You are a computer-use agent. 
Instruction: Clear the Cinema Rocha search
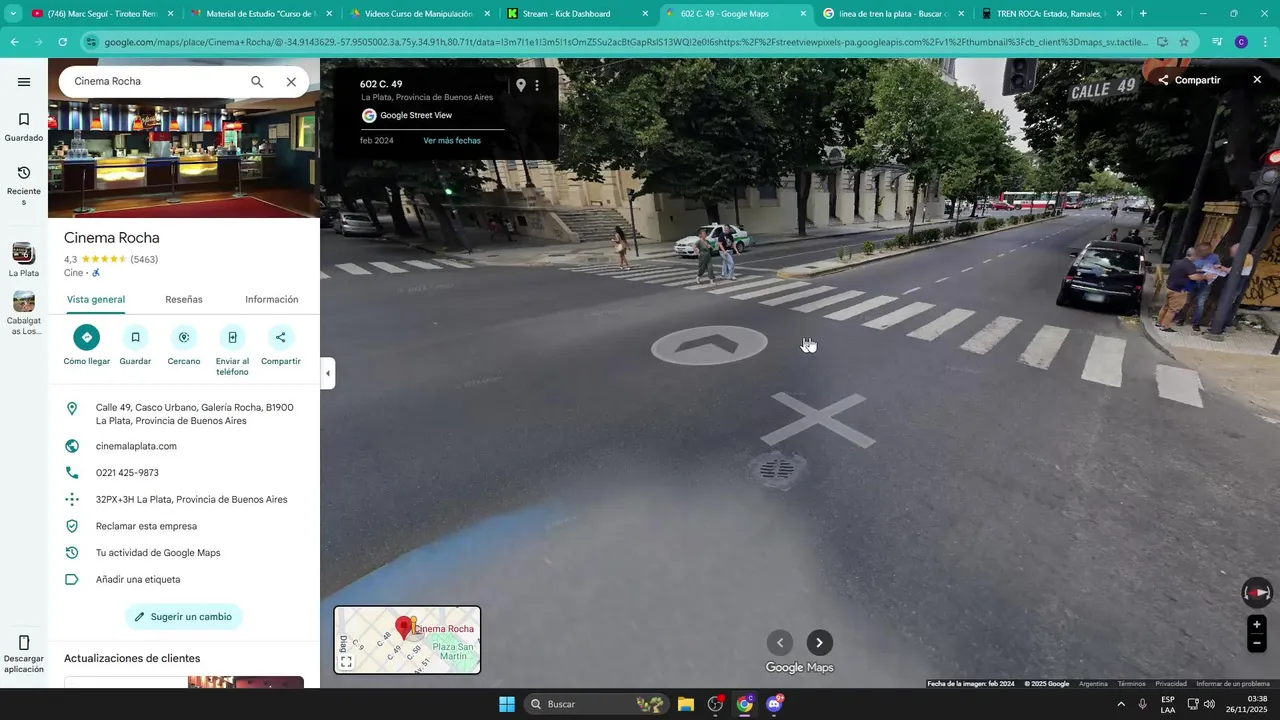(x=291, y=82)
